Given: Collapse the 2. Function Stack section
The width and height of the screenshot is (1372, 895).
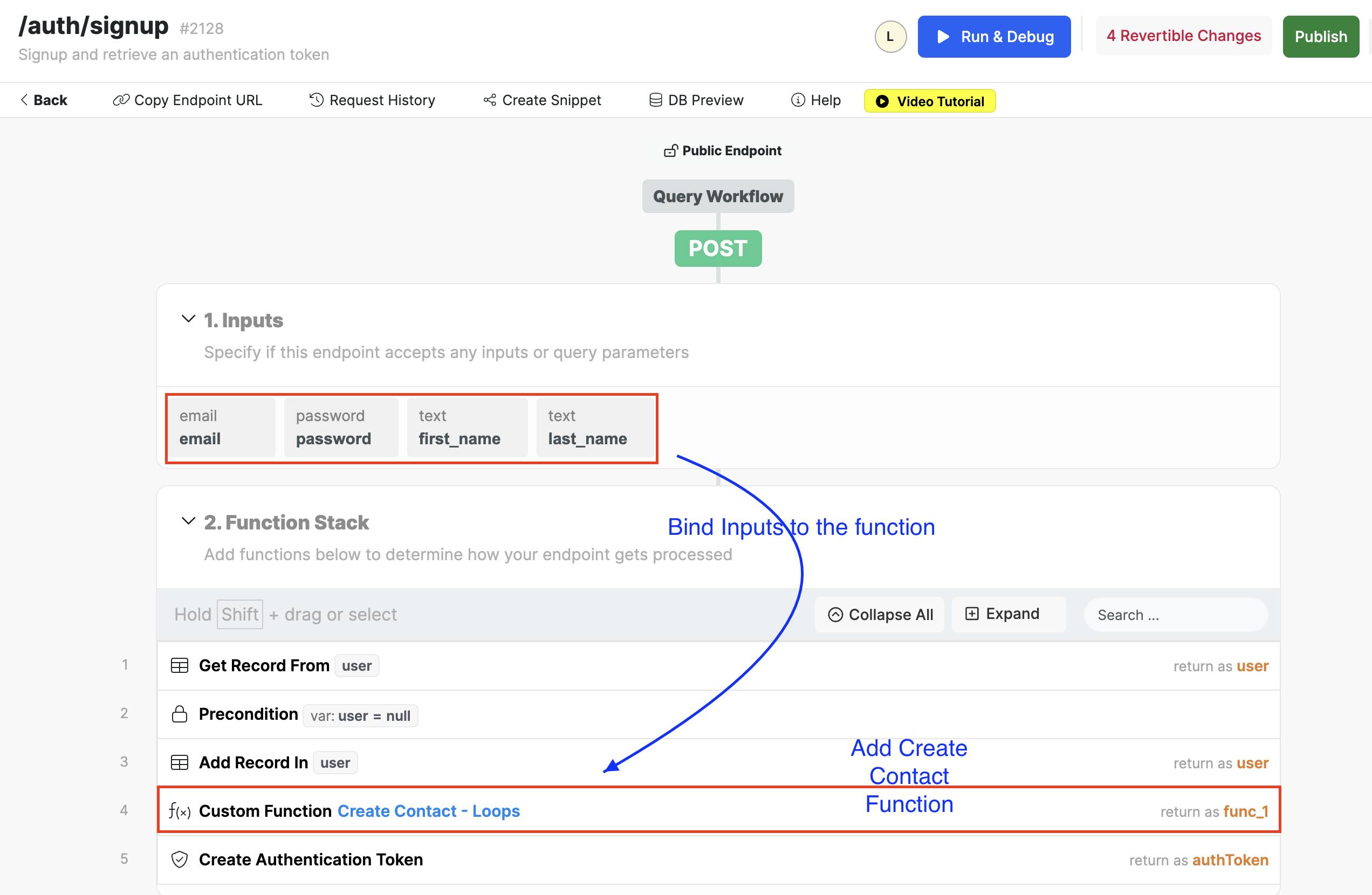Looking at the screenshot, I should coord(188,521).
